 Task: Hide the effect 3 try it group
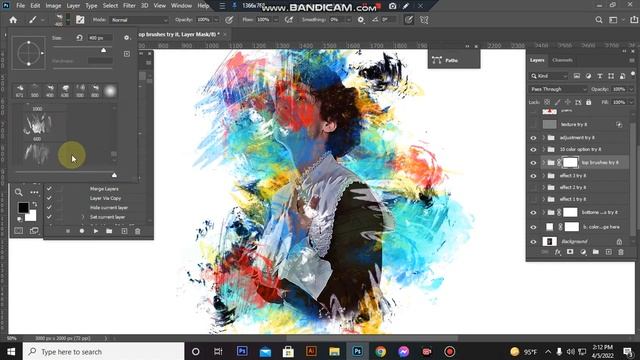533,176
